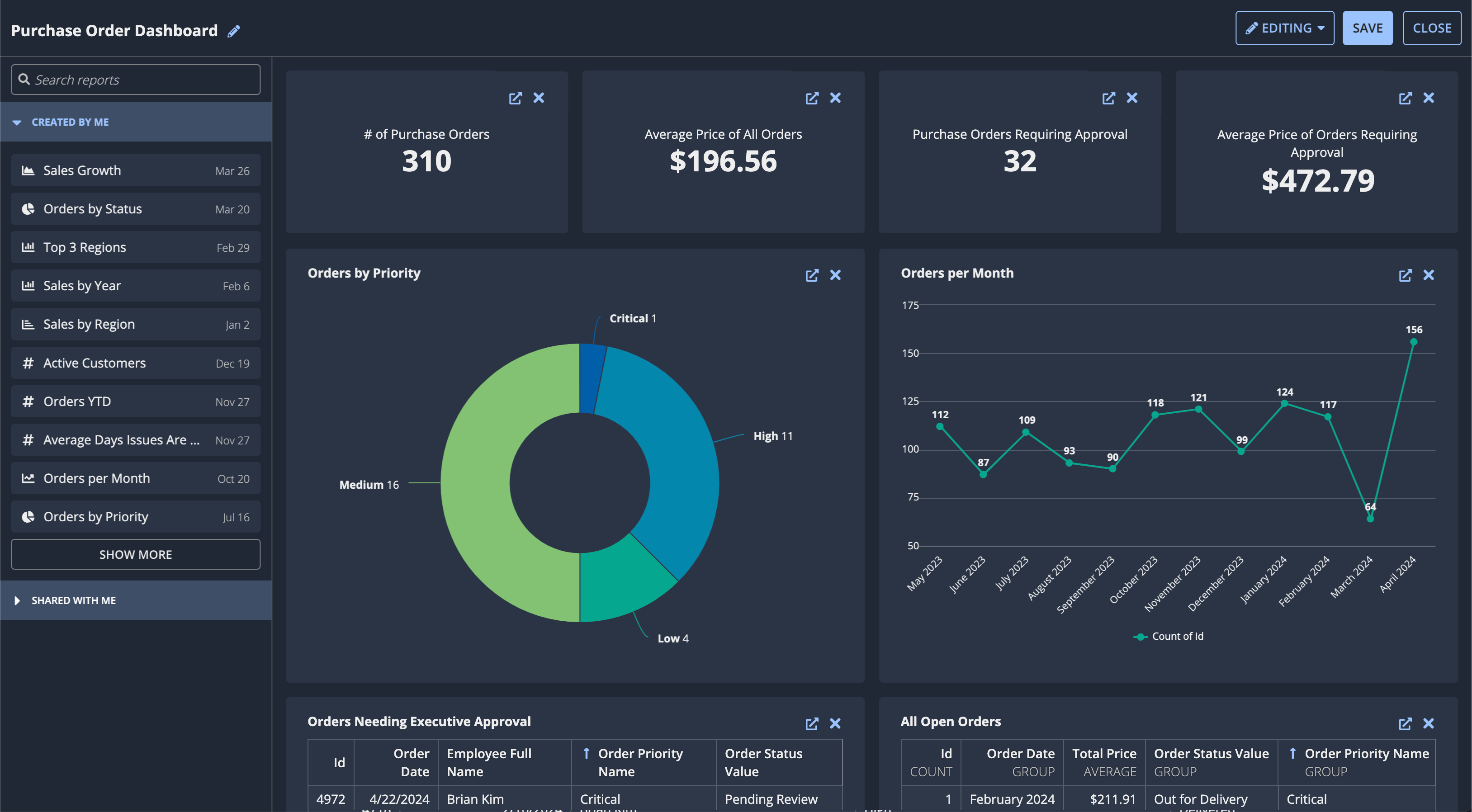Open Purchase Orders Requiring Approval report externally
This screenshot has width=1472, height=812.
click(1108, 98)
